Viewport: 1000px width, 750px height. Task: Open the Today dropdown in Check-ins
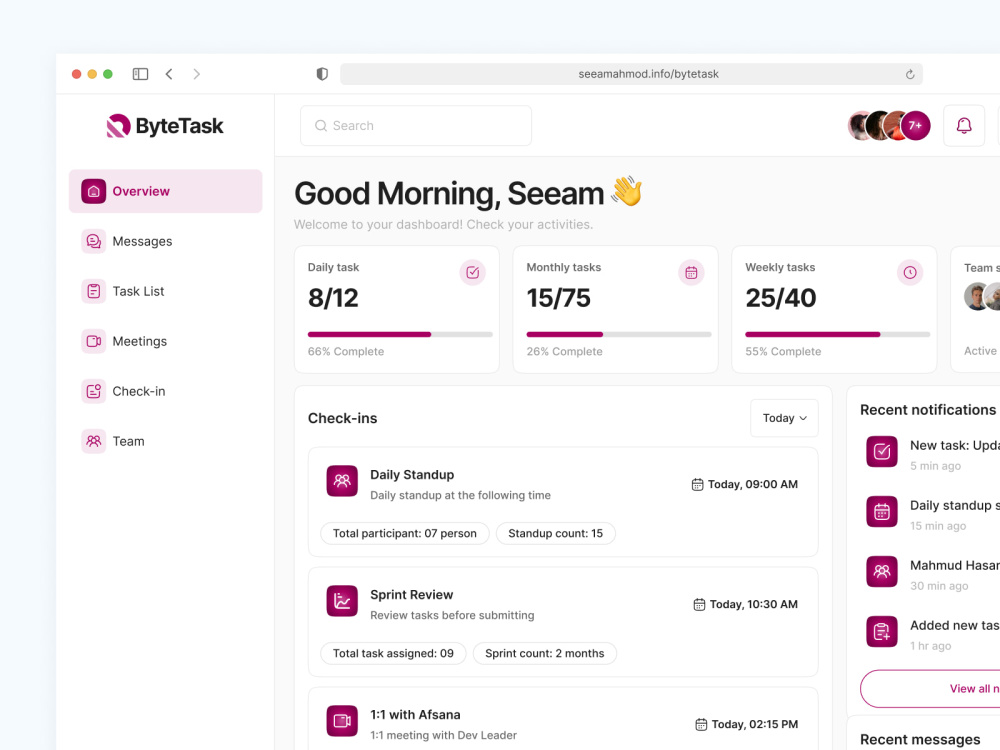784,418
